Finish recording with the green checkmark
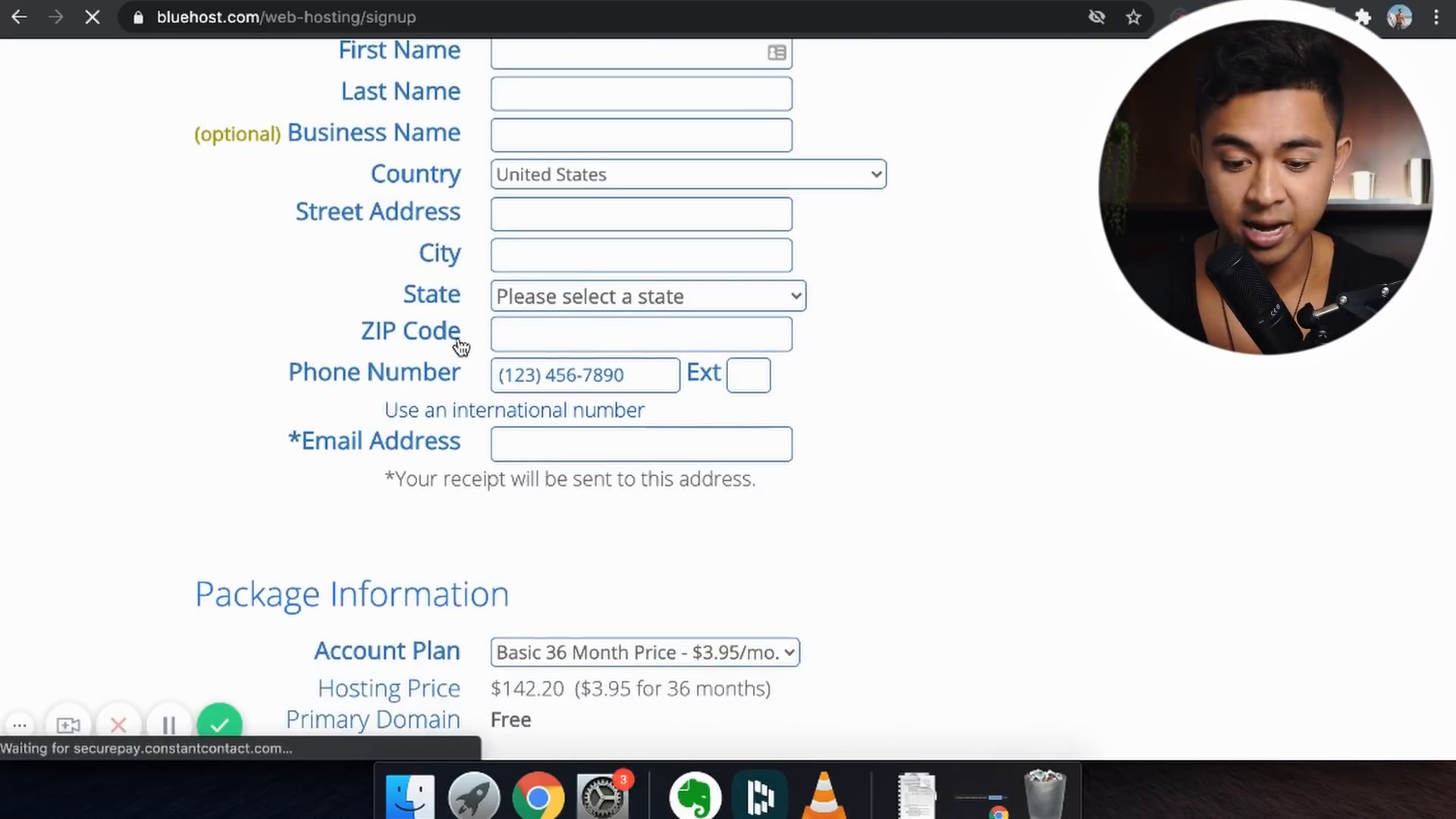The height and width of the screenshot is (819, 1456). pos(219,724)
